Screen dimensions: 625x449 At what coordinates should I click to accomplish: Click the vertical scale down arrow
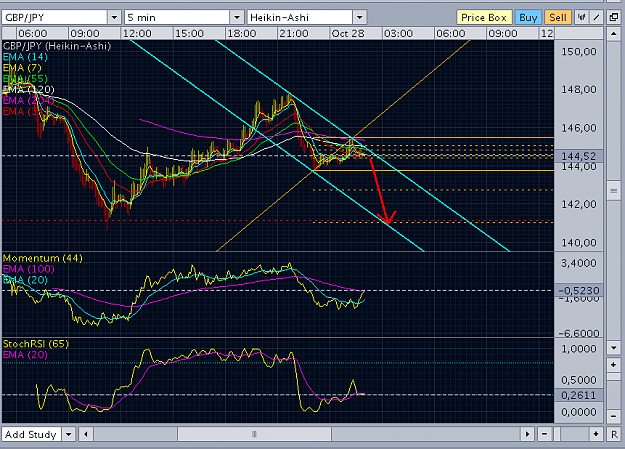613,347
